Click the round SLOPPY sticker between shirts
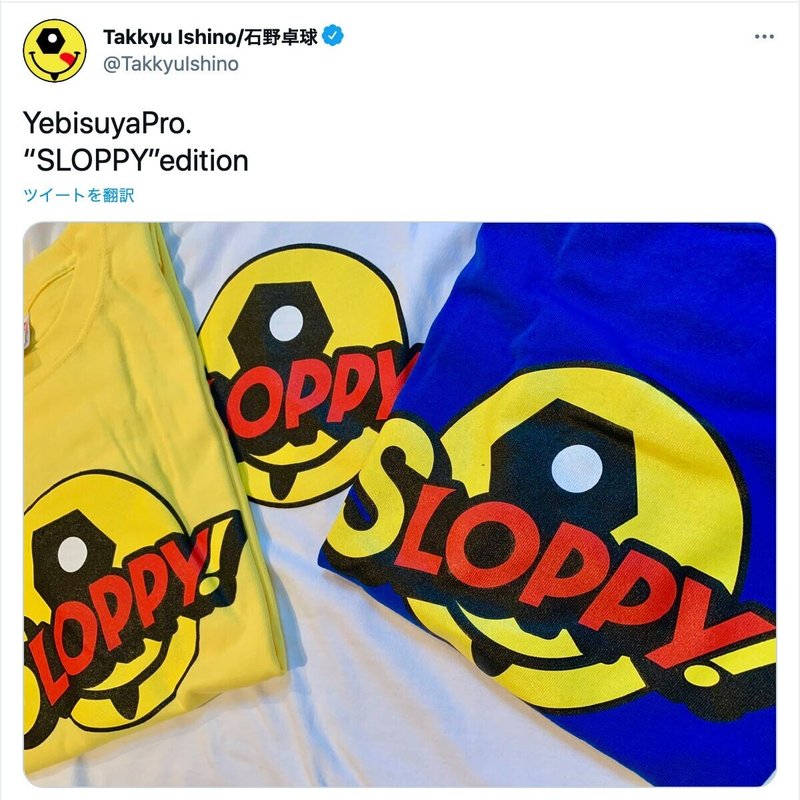Viewport: 800px width, 800px height. (x=306, y=375)
